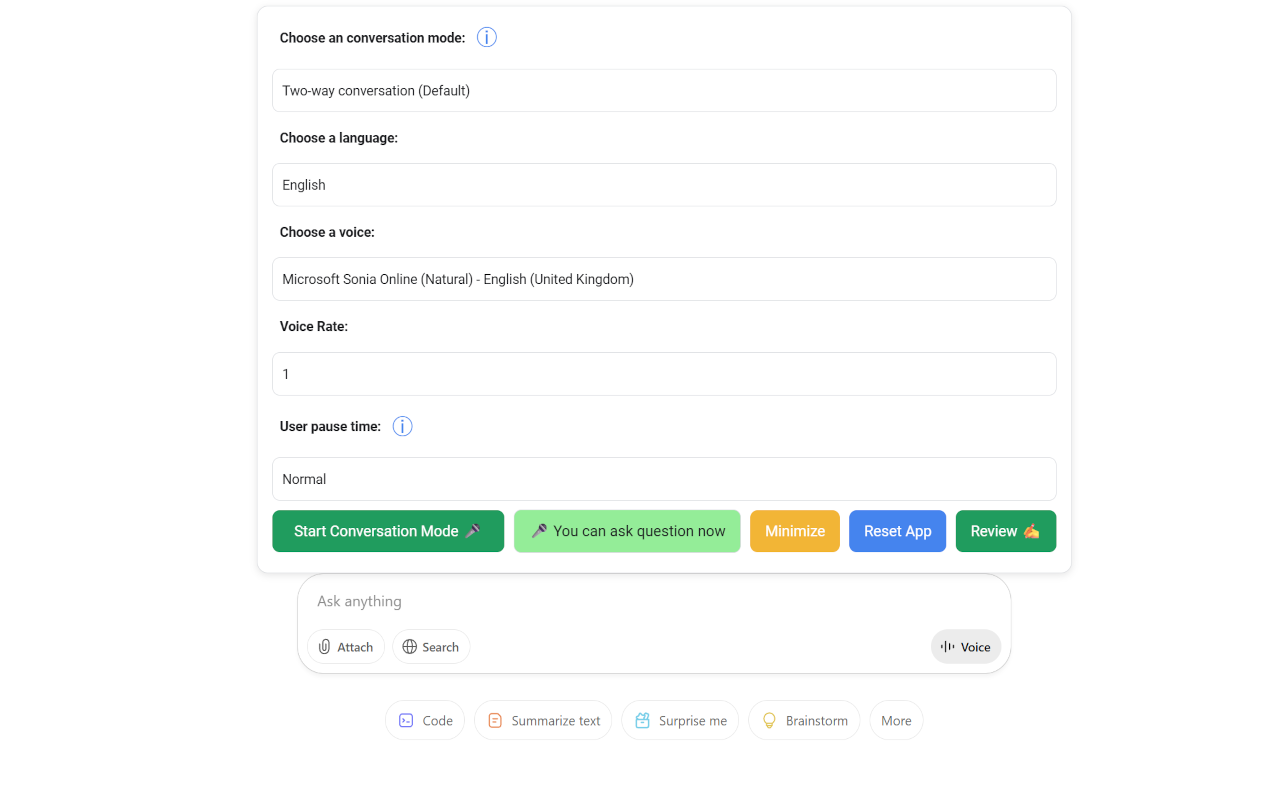
Task: Click the 'Choose a voice:' label
Action: pos(327,232)
